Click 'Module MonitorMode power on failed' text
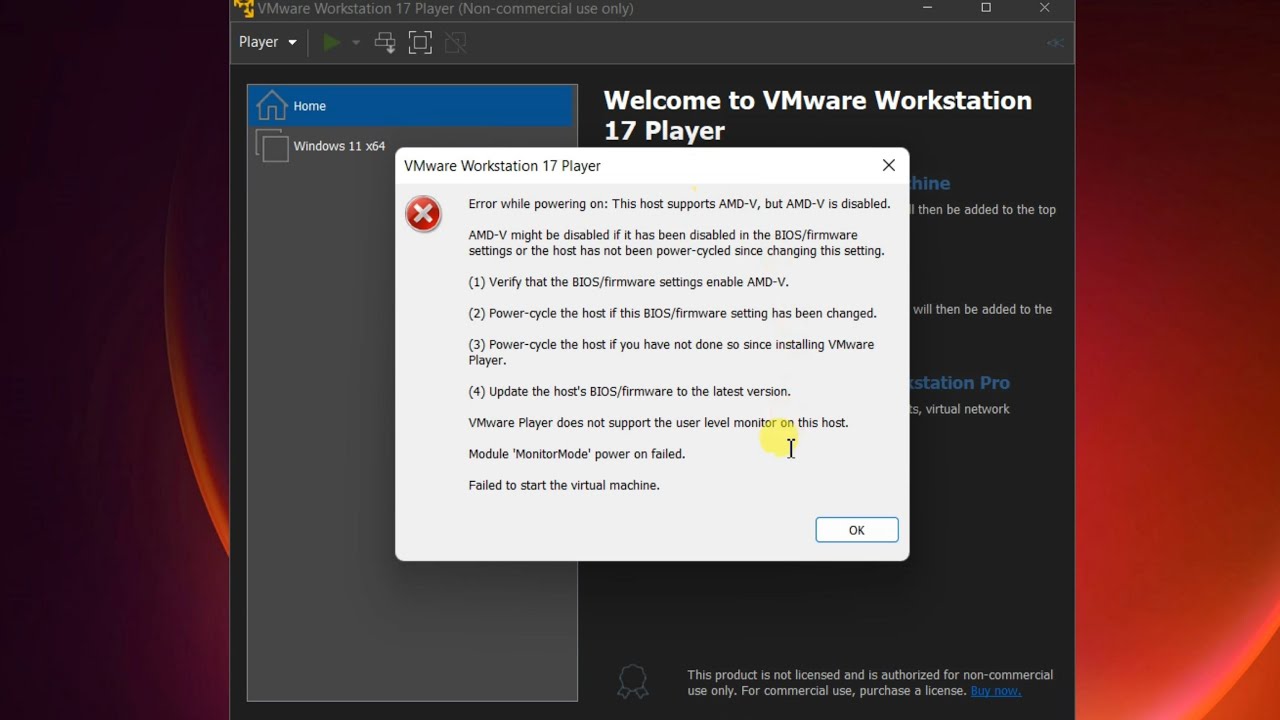Viewport: 1280px width, 720px height. click(x=577, y=454)
